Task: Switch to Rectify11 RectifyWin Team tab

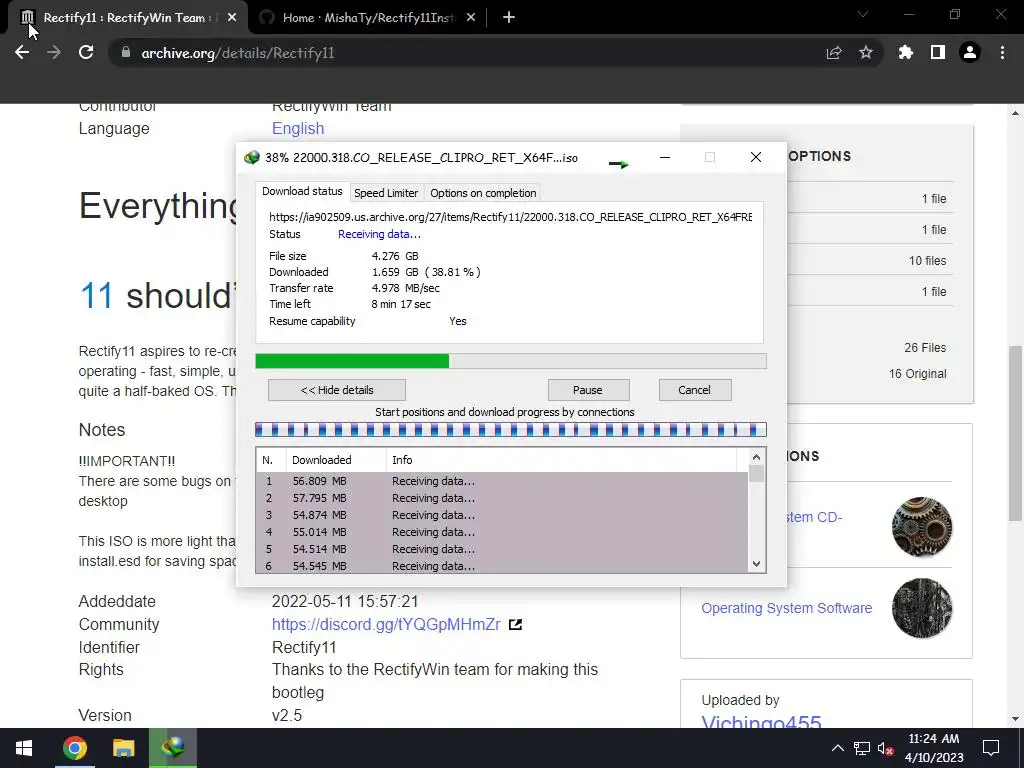Action: 128,18
